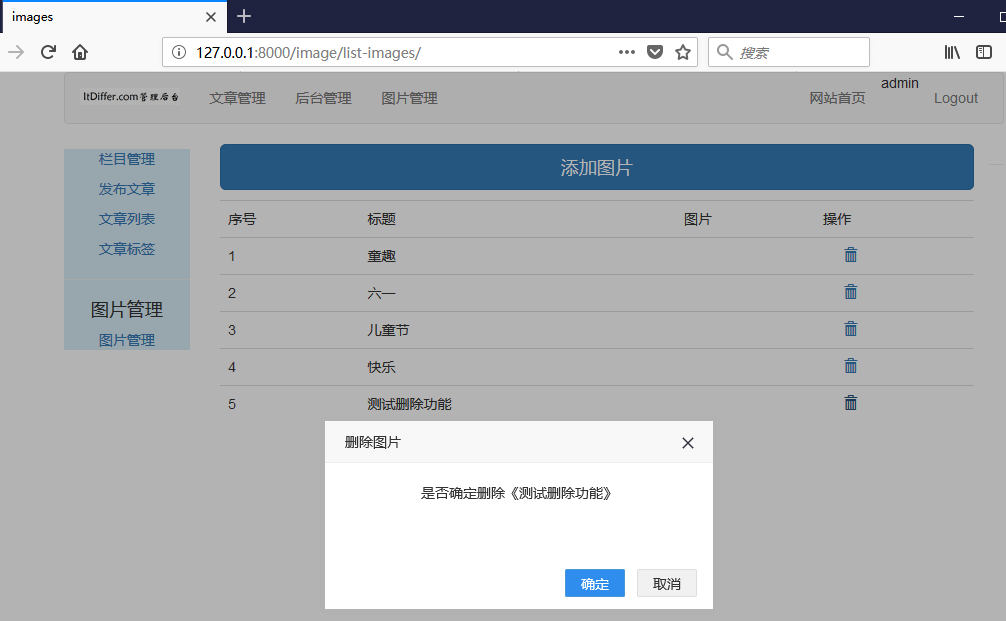
Task: Click the title cell 儿童节
Action: [388, 330]
